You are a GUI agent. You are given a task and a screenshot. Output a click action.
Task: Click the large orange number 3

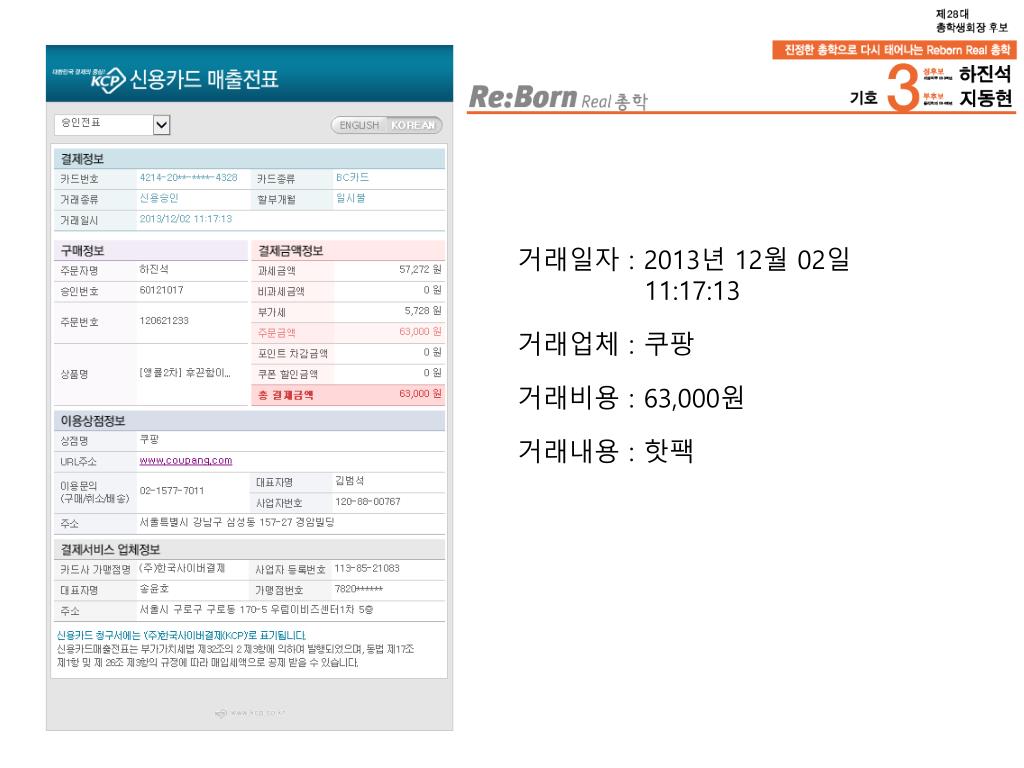point(903,88)
